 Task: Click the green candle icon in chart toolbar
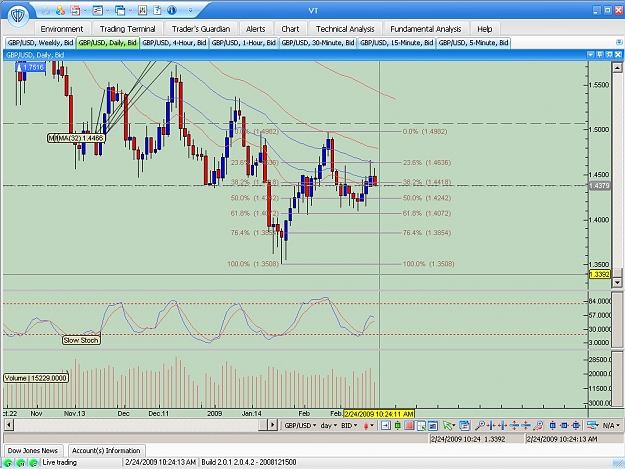tap(397, 426)
